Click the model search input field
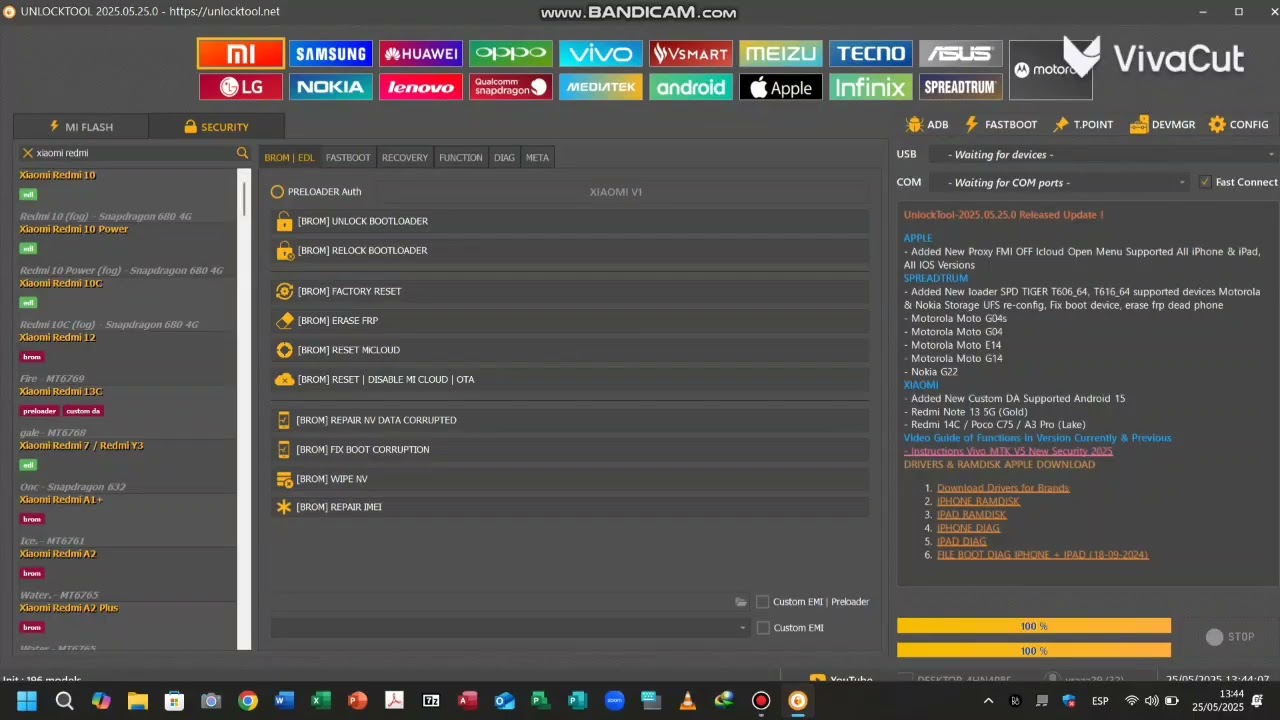The image size is (1280, 720). coord(134,153)
